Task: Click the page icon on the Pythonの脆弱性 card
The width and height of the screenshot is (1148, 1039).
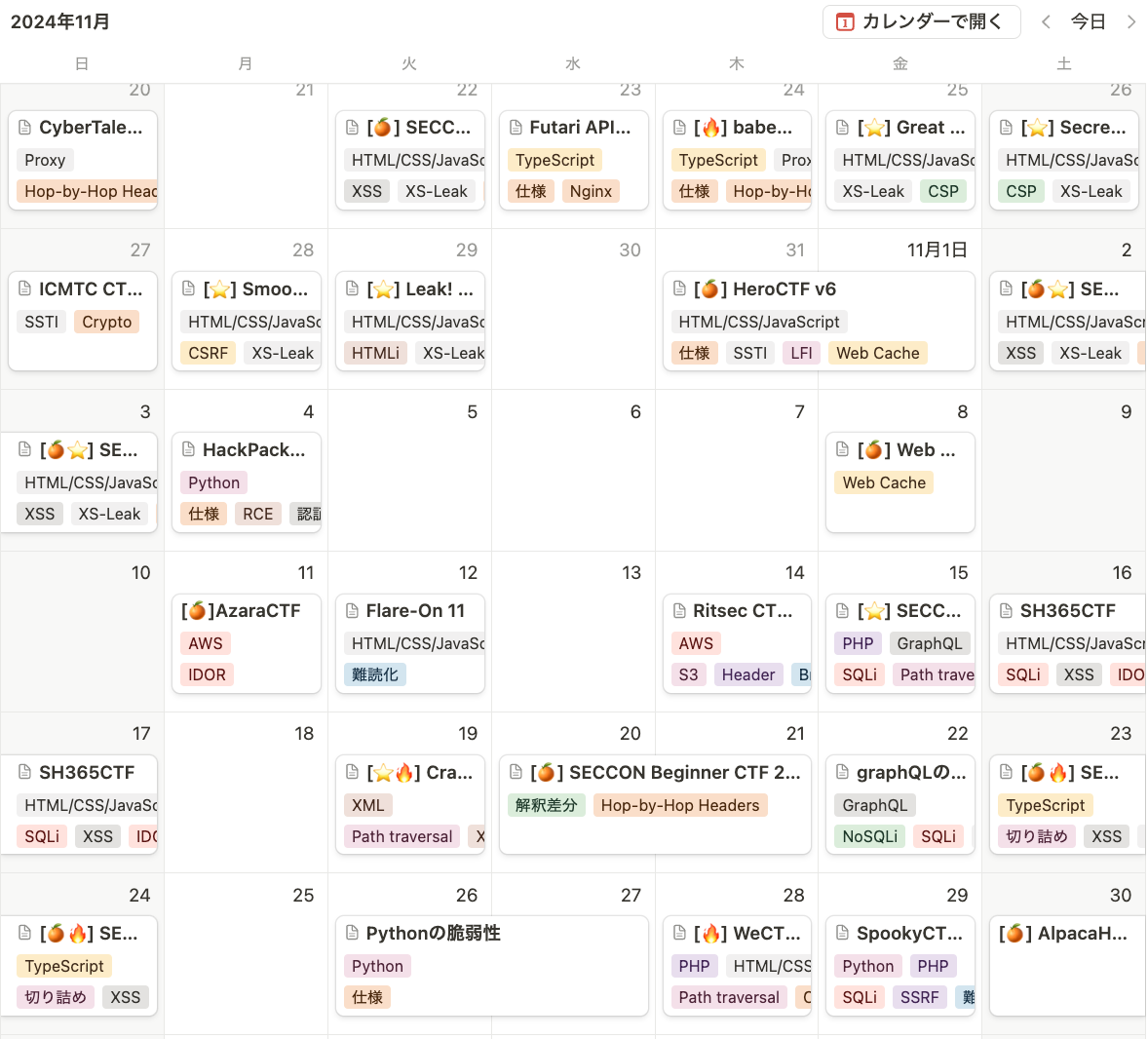Action: coord(352,933)
